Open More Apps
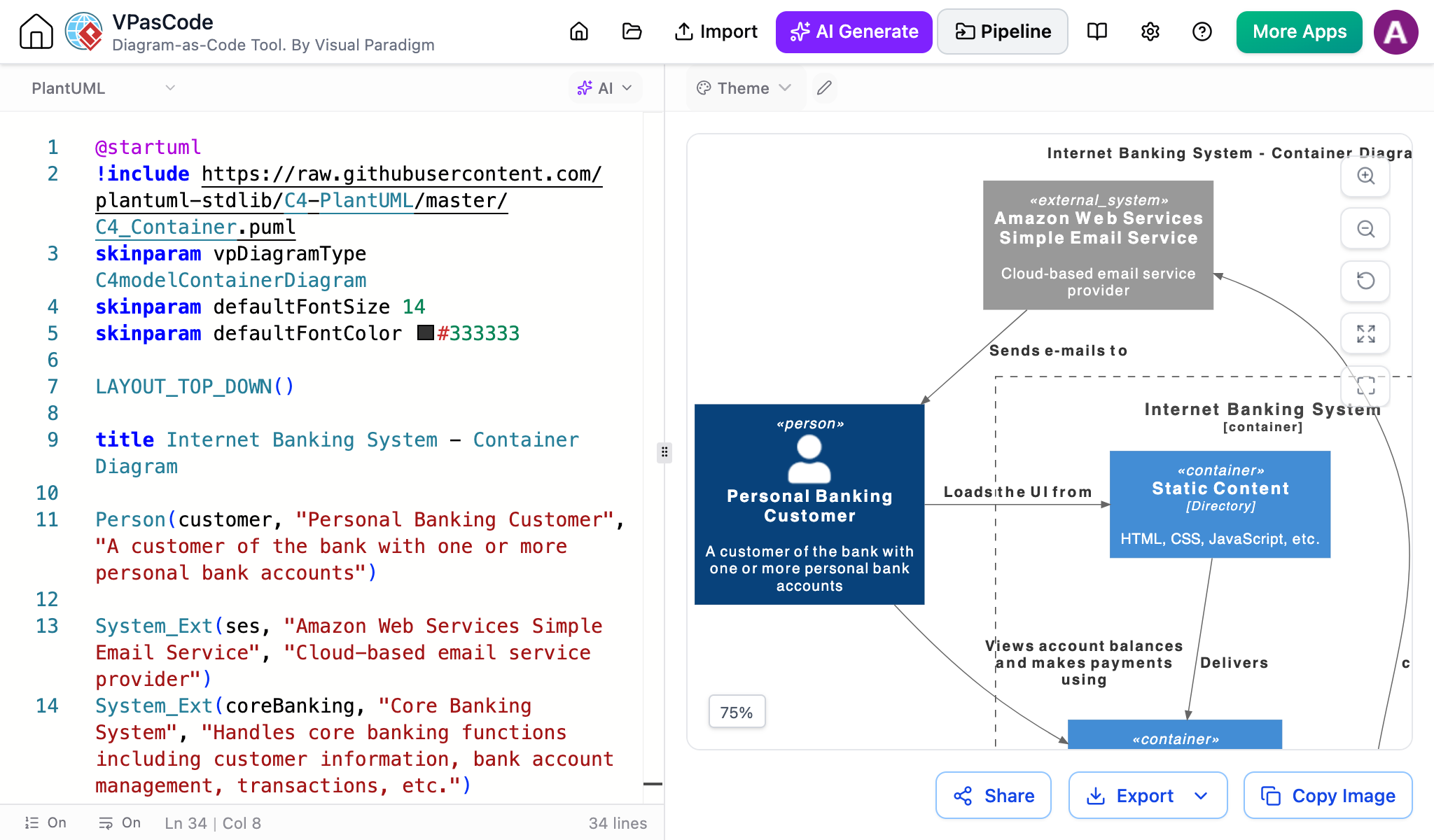 tap(1300, 31)
